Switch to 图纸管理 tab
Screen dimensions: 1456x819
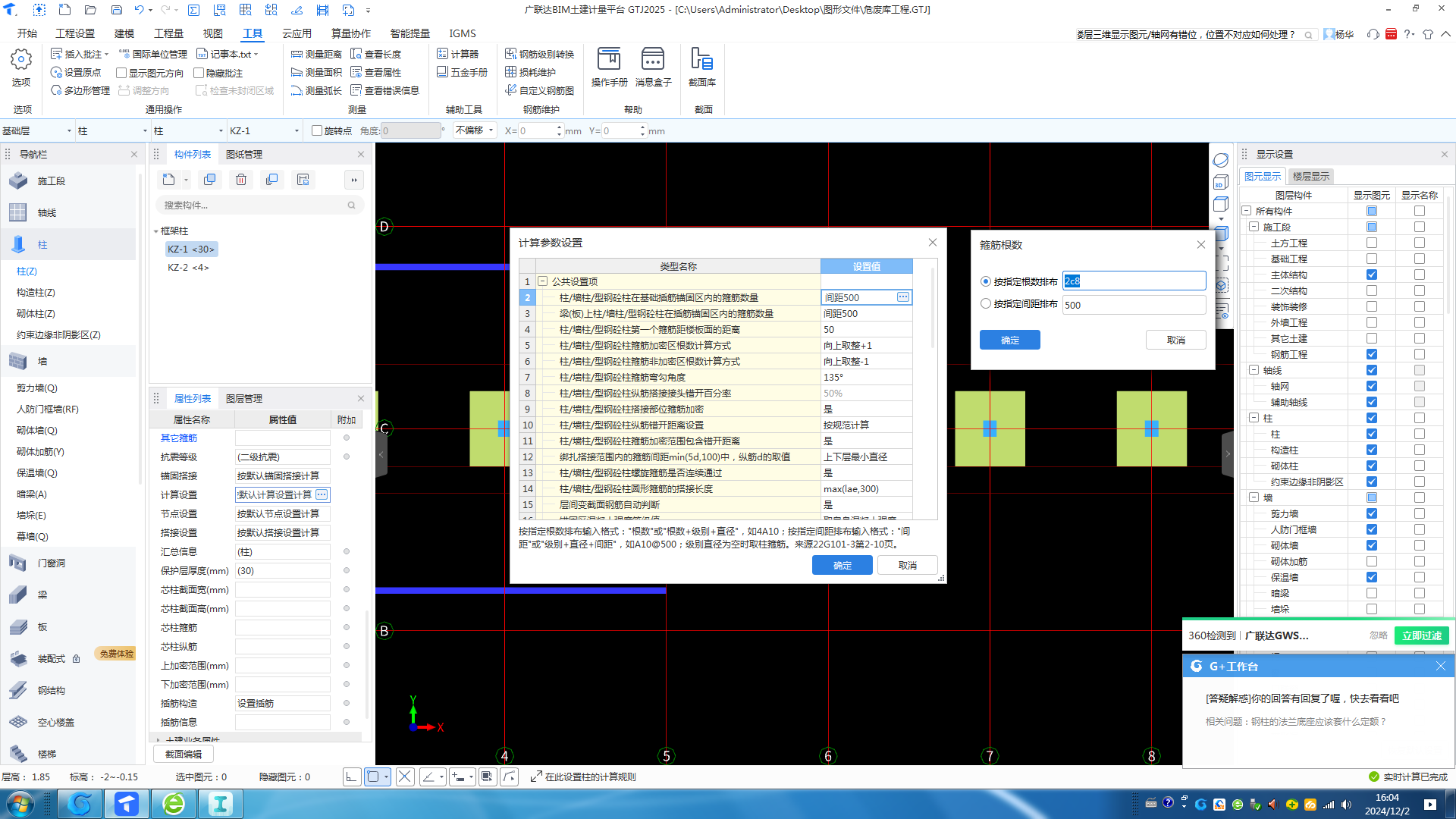coord(244,154)
